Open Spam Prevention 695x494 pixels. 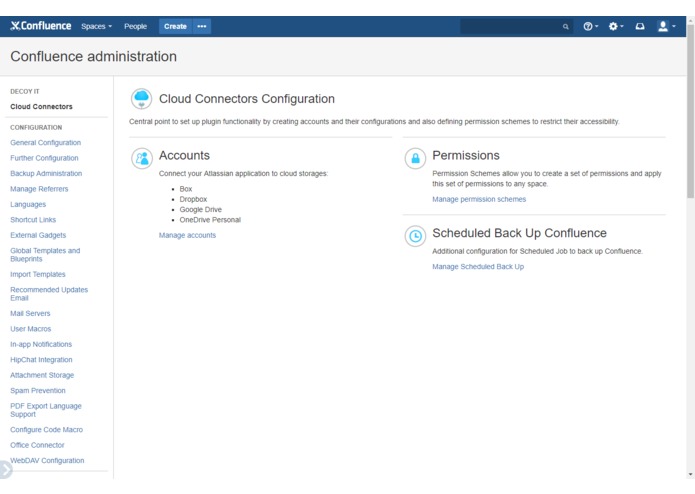click(38, 390)
